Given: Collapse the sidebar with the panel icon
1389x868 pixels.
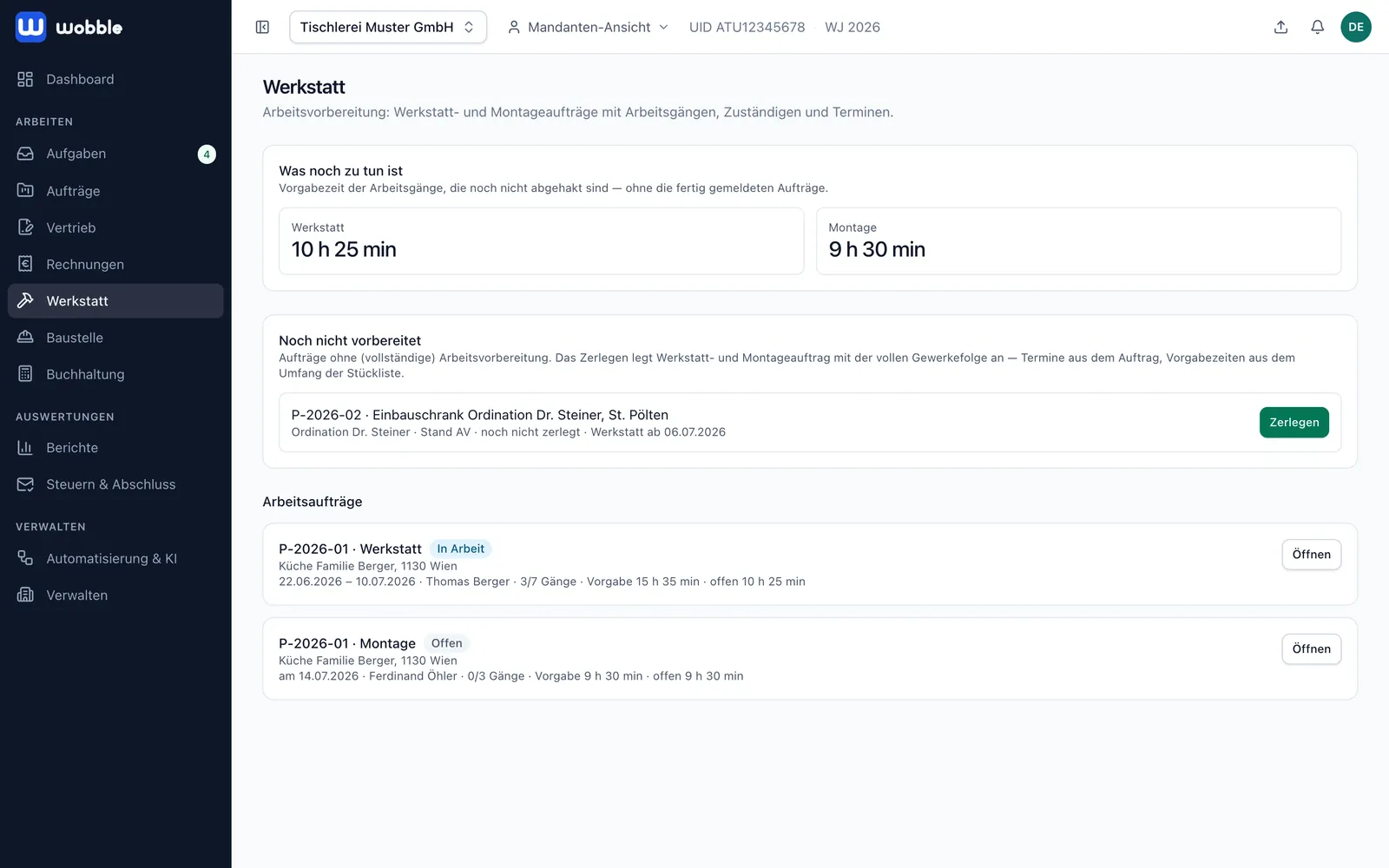Looking at the screenshot, I should [262, 27].
